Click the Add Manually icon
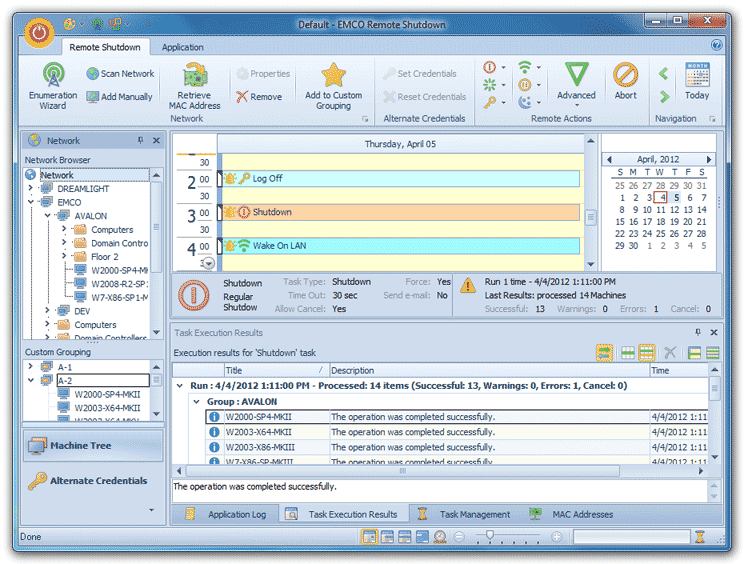 point(93,97)
